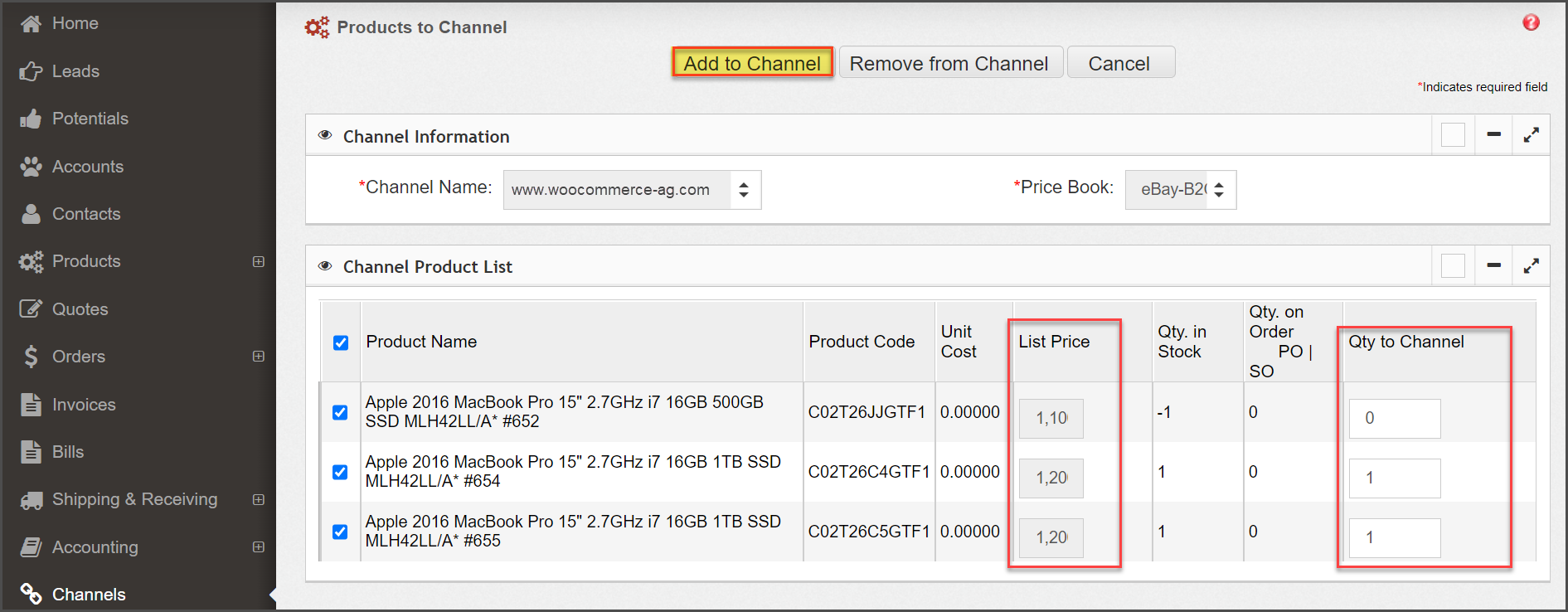Click the Potentials thumbs-up icon
The width and height of the screenshot is (1568, 612).
click(31, 119)
